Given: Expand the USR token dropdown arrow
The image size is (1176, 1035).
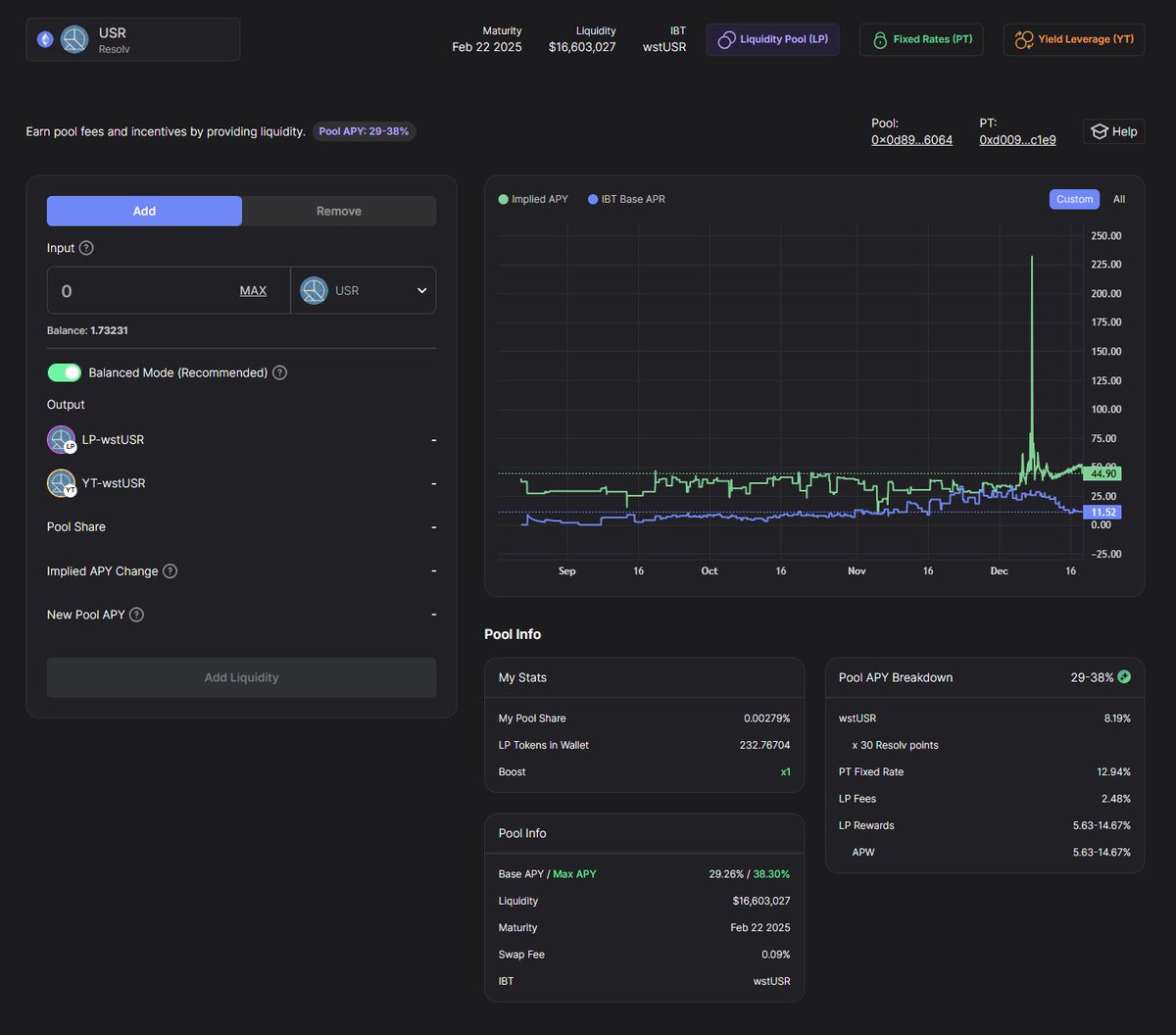Looking at the screenshot, I should tap(422, 290).
